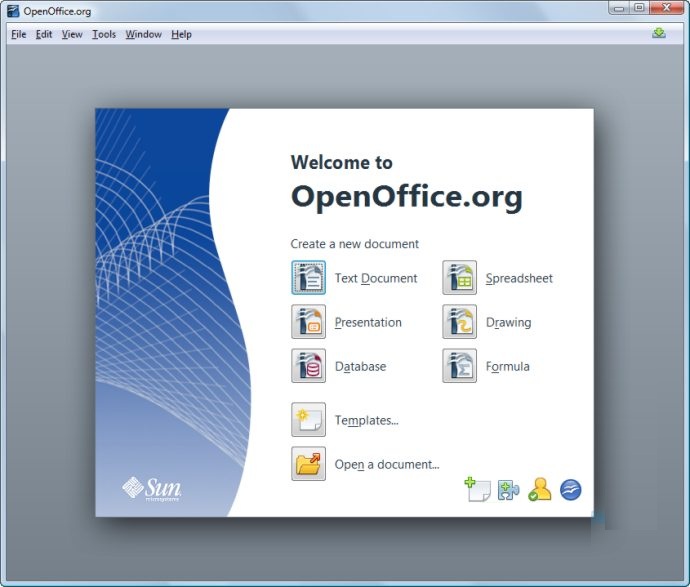Click the update indicator icon in menu bar
Image resolution: width=690 pixels, height=587 pixels.
(659, 33)
